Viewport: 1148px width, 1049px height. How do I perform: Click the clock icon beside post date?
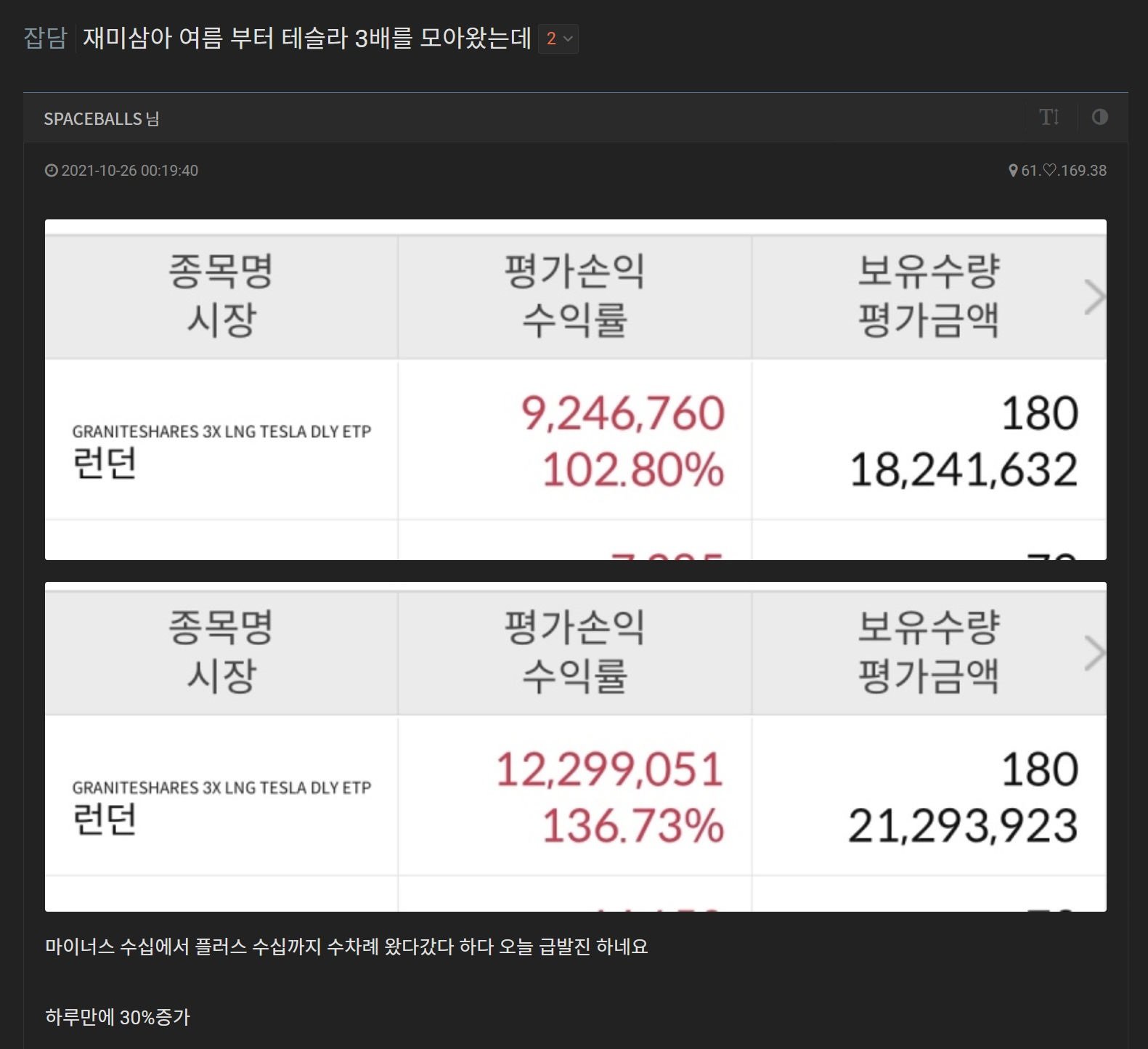(x=51, y=171)
